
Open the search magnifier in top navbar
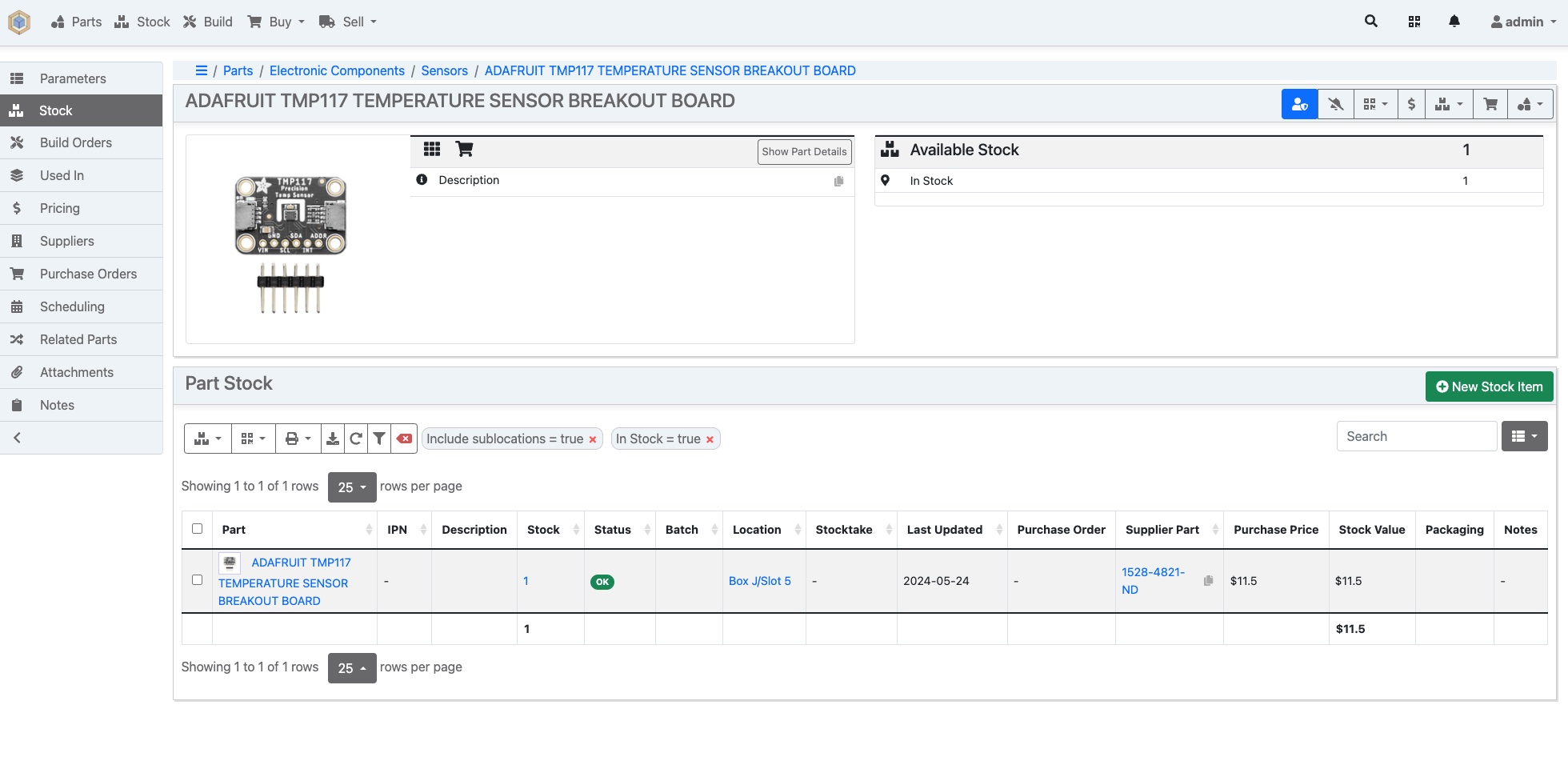click(x=1370, y=22)
